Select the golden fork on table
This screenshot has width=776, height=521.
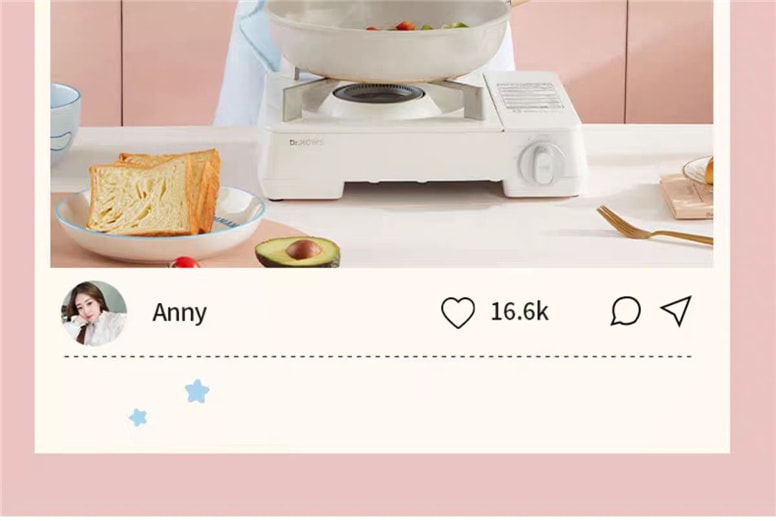[654, 226]
